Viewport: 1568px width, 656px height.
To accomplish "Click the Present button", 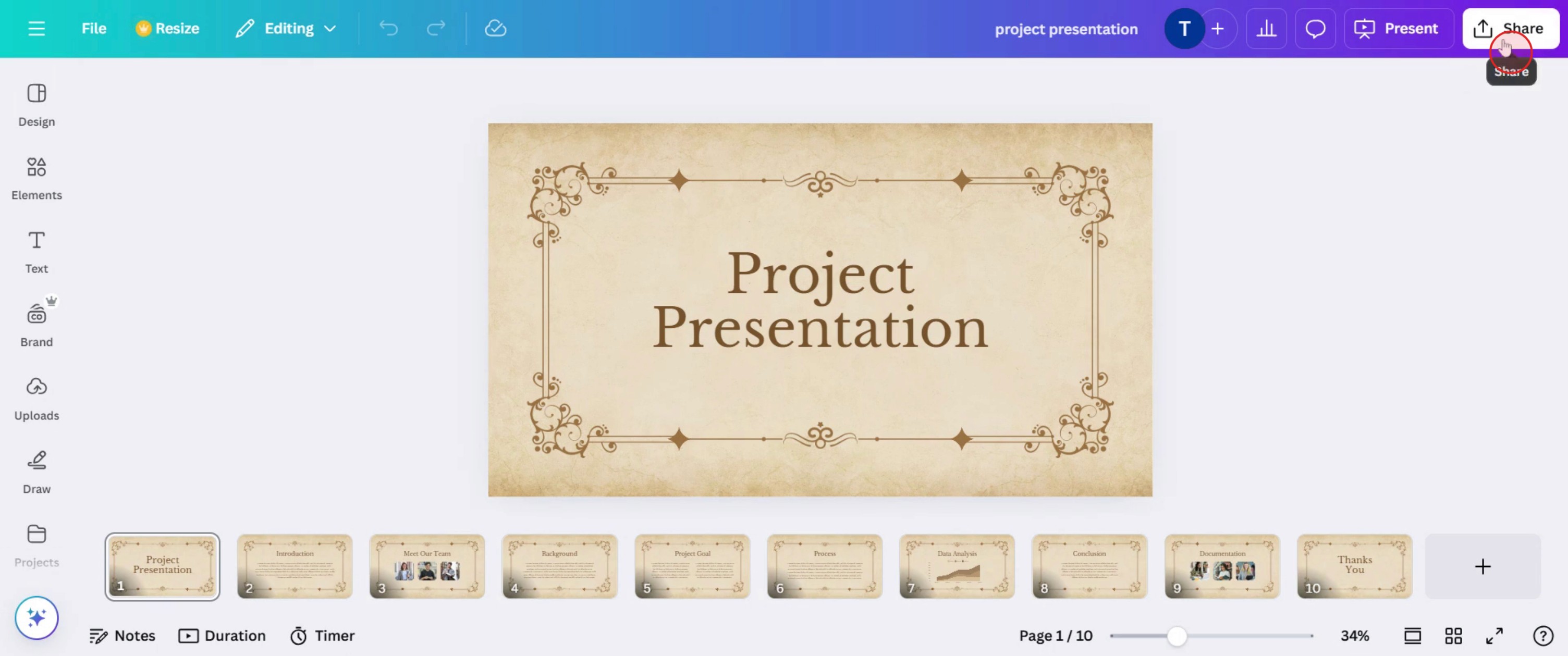I will 1396,29.
